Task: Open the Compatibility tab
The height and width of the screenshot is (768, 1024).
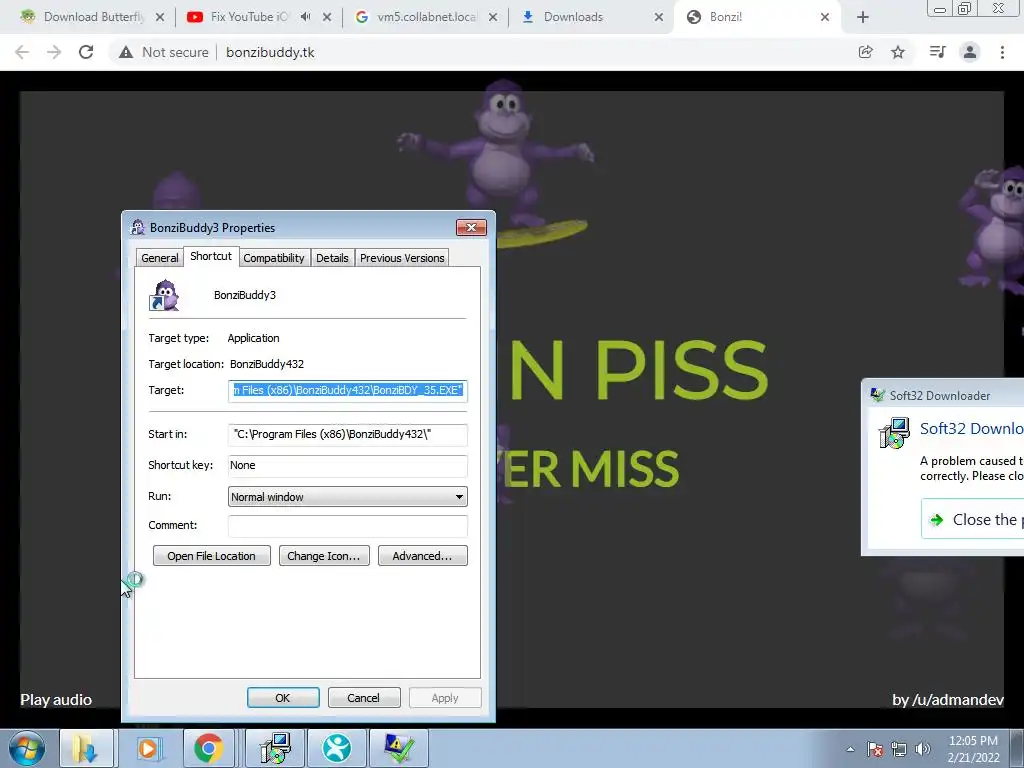Action: pyautogui.click(x=274, y=258)
